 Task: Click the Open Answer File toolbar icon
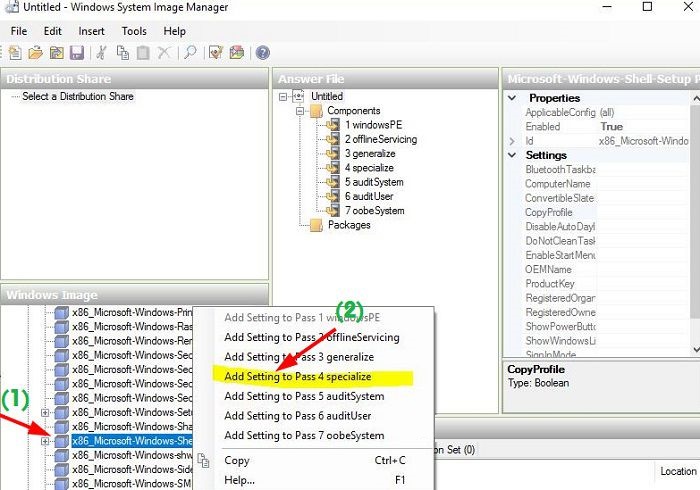(35, 53)
